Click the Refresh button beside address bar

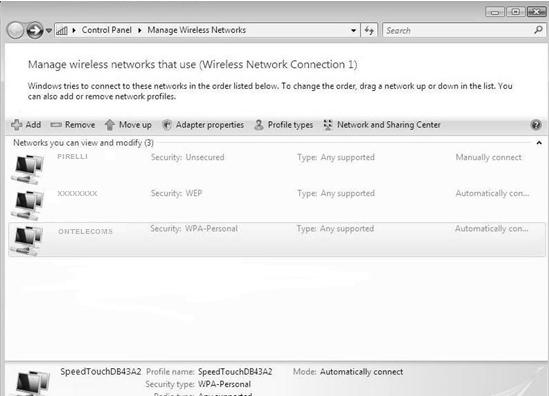point(369,30)
